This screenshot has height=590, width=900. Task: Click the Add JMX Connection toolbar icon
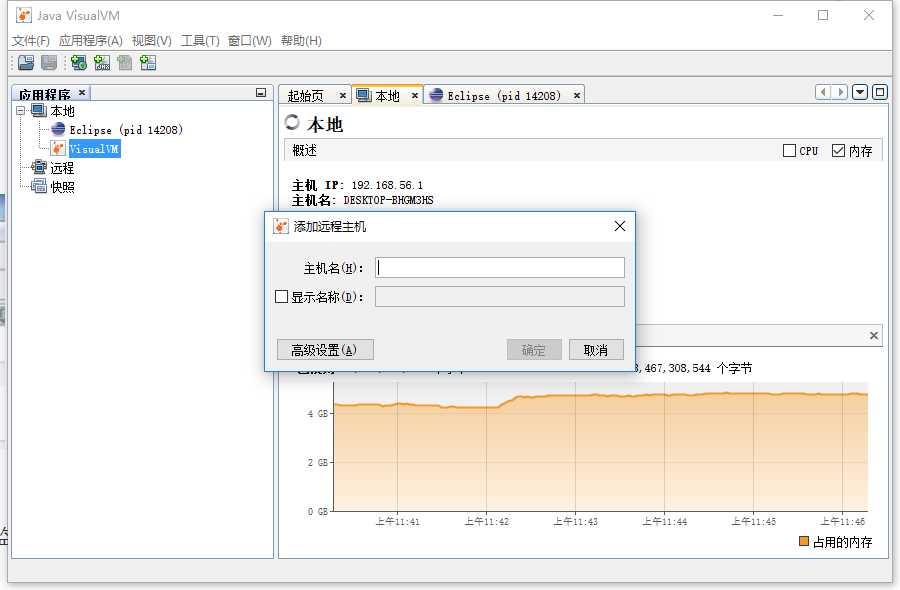(x=102, y=63)
